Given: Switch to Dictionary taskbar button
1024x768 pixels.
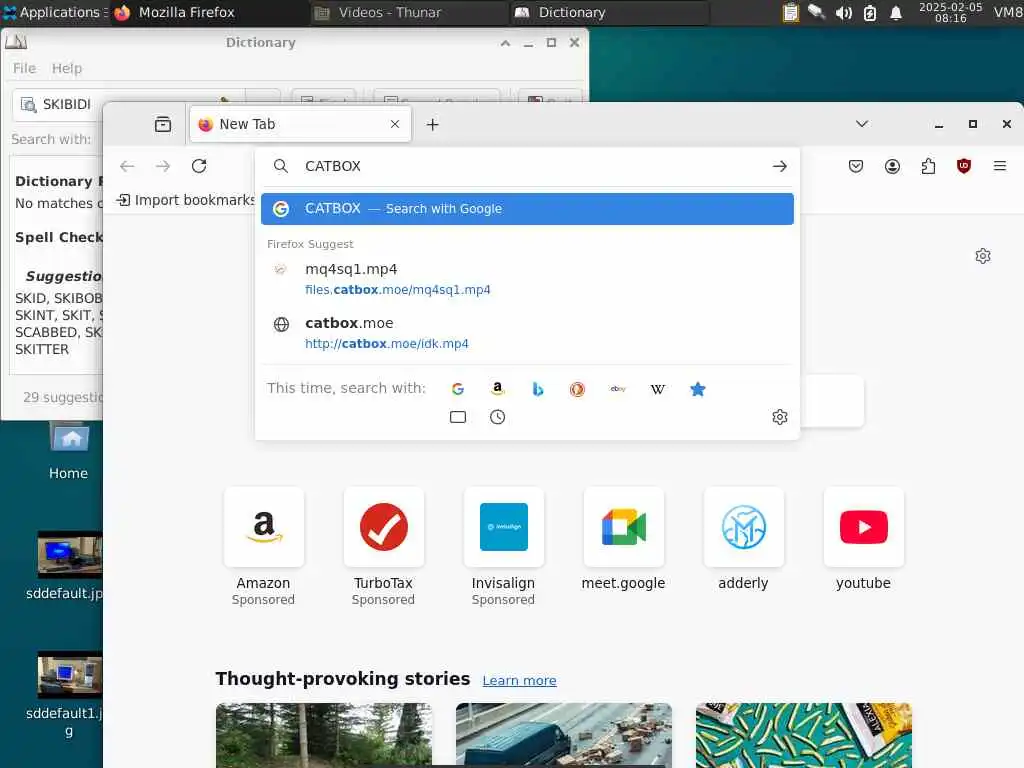Looking at the screenshot, I should pyautogui.click(x=609, y=12).
